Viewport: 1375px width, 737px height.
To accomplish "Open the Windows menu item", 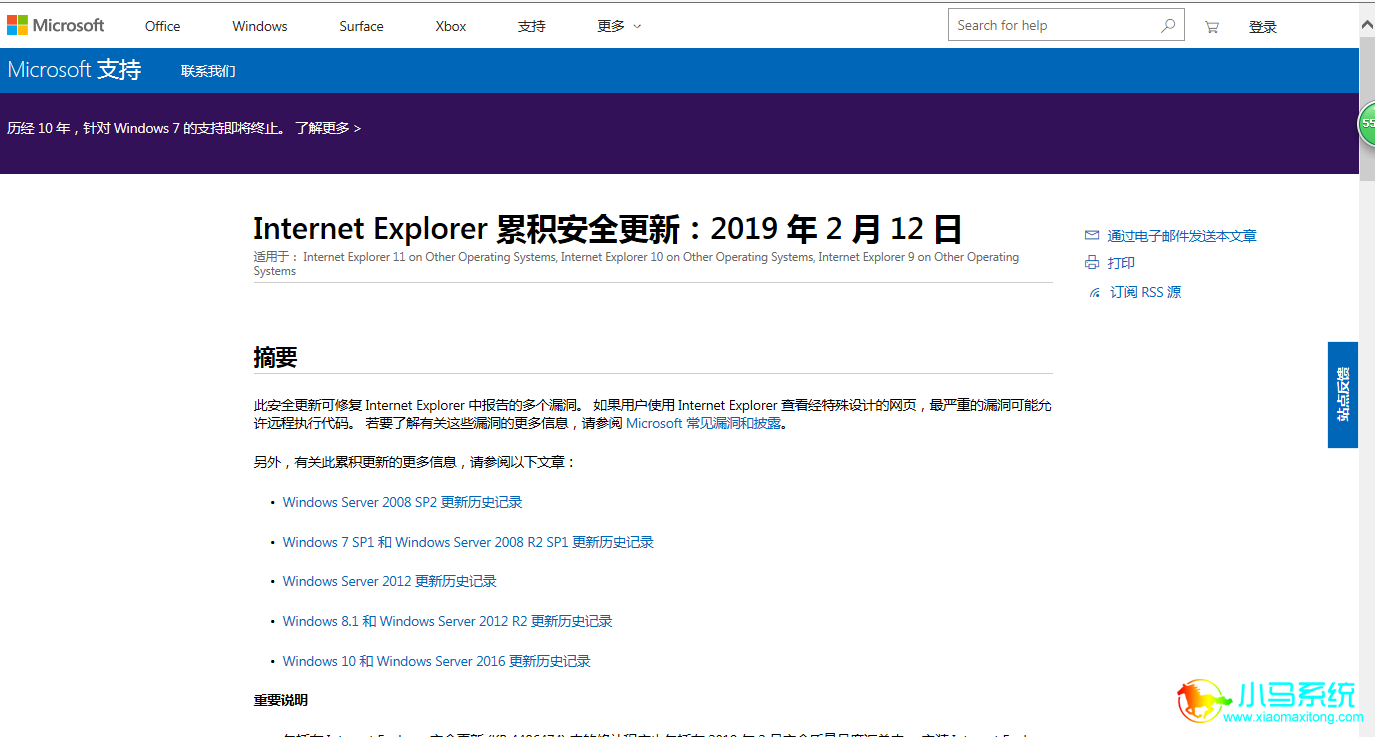I will (260, 26).
